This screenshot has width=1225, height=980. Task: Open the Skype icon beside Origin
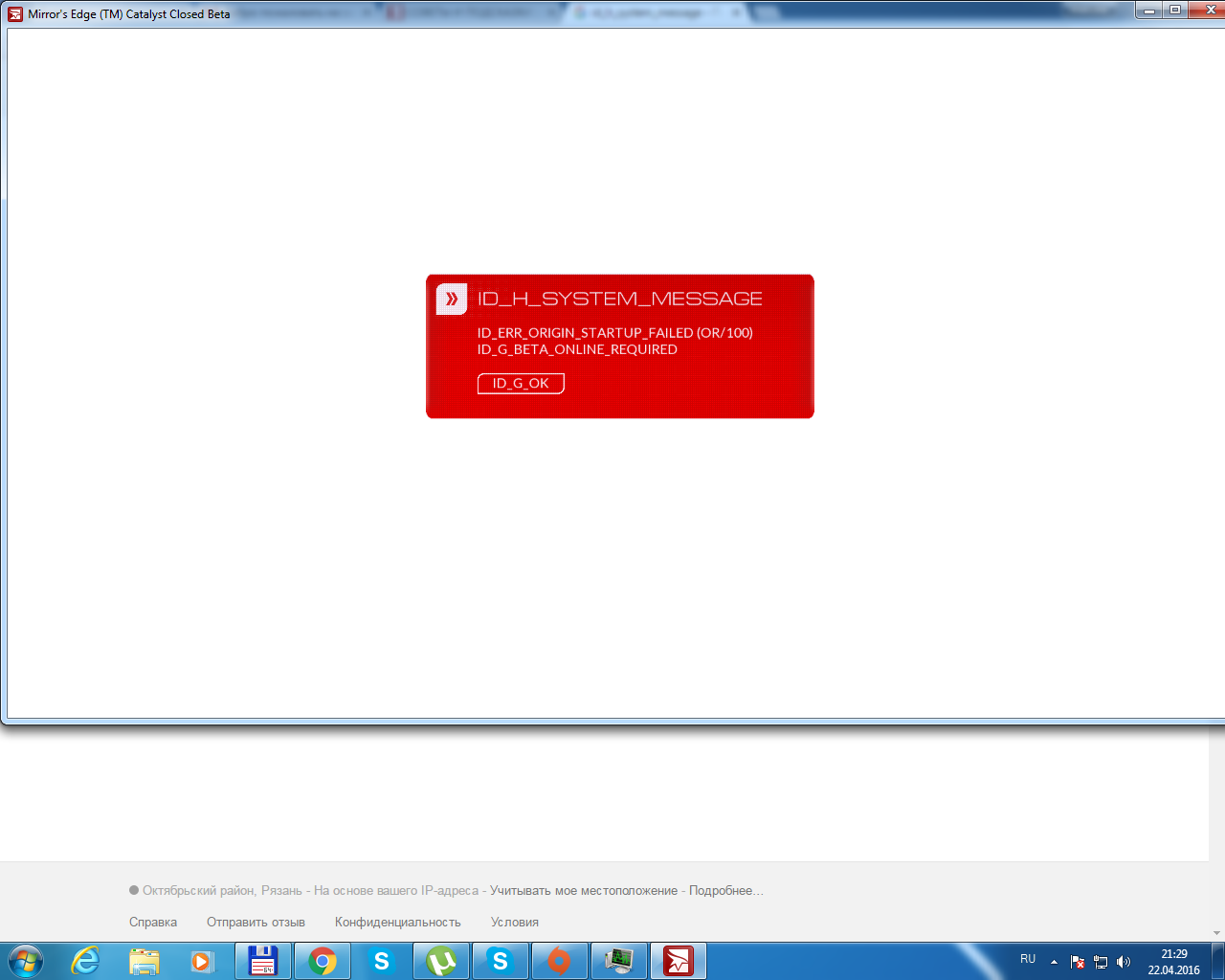pyautogui.click(x=501, y=960)
